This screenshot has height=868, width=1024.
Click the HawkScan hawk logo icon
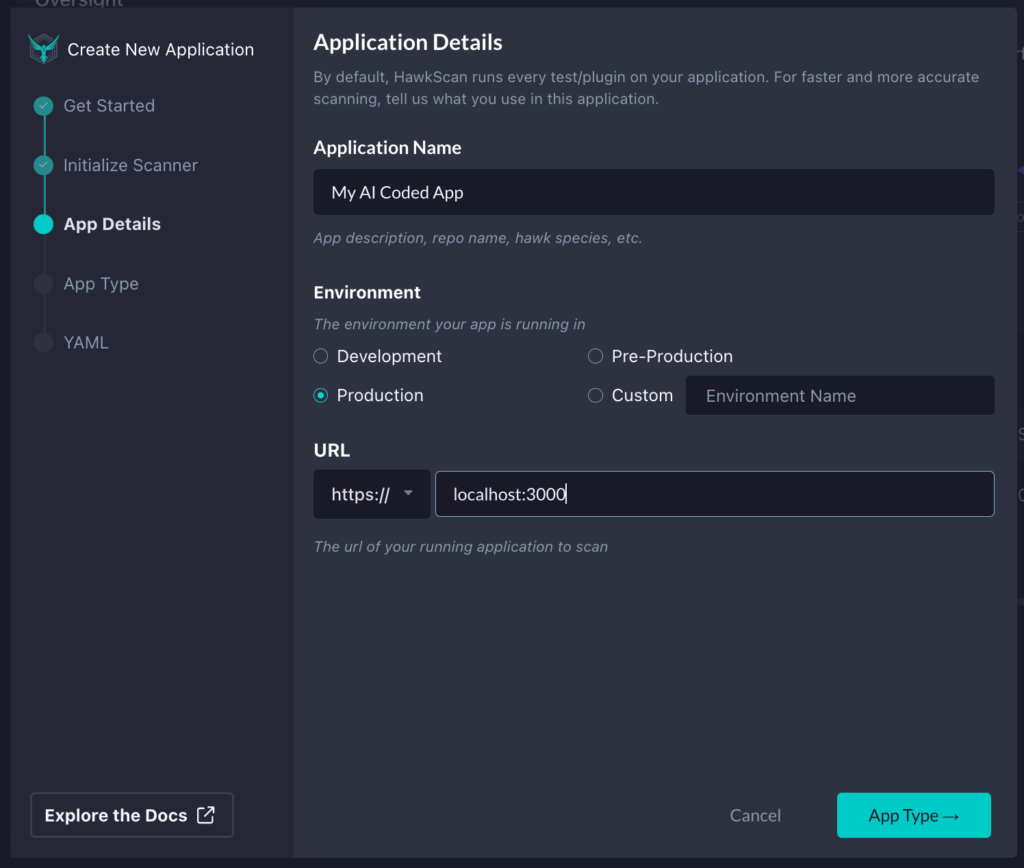click(x=43, y=47)
